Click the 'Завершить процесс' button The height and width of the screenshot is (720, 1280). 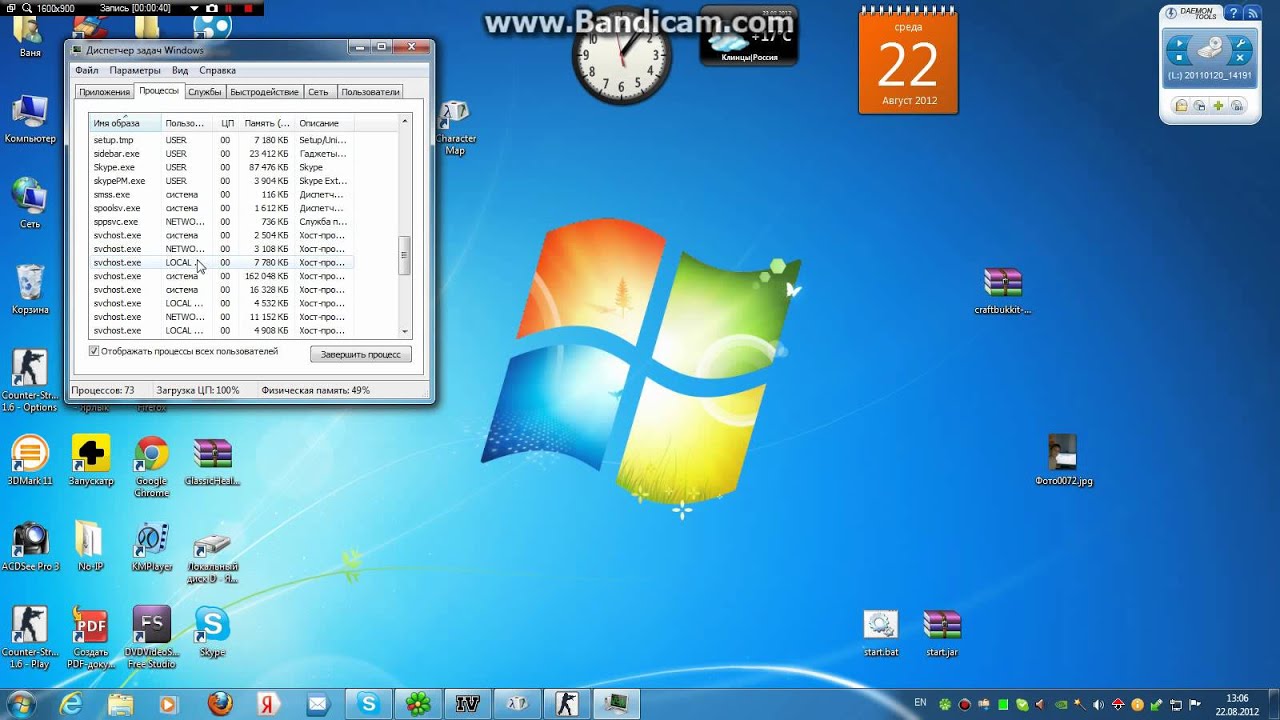tap(361, 354)
